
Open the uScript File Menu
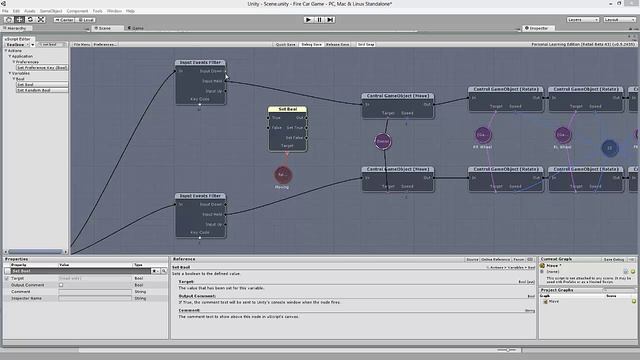point(82,44)
